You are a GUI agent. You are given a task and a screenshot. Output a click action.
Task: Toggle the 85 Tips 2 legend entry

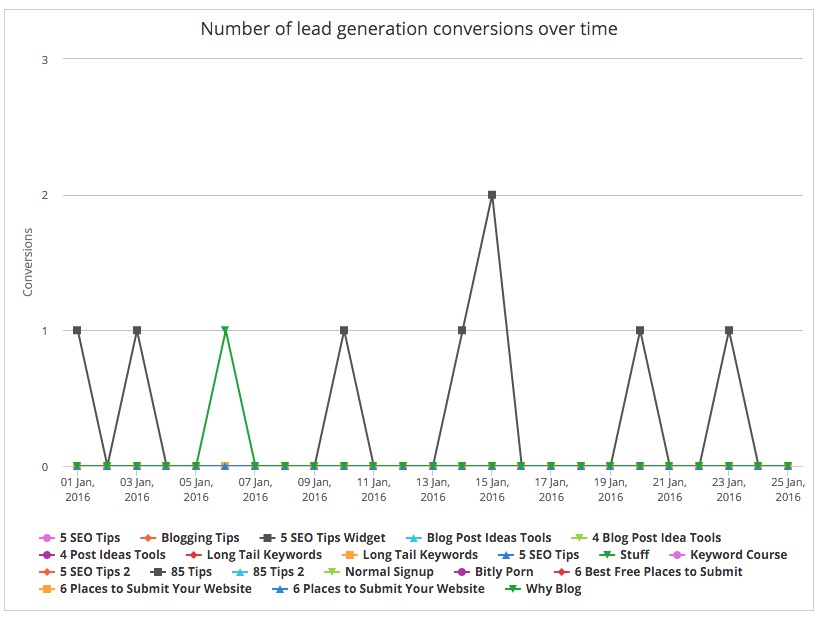tap(266, 572)
